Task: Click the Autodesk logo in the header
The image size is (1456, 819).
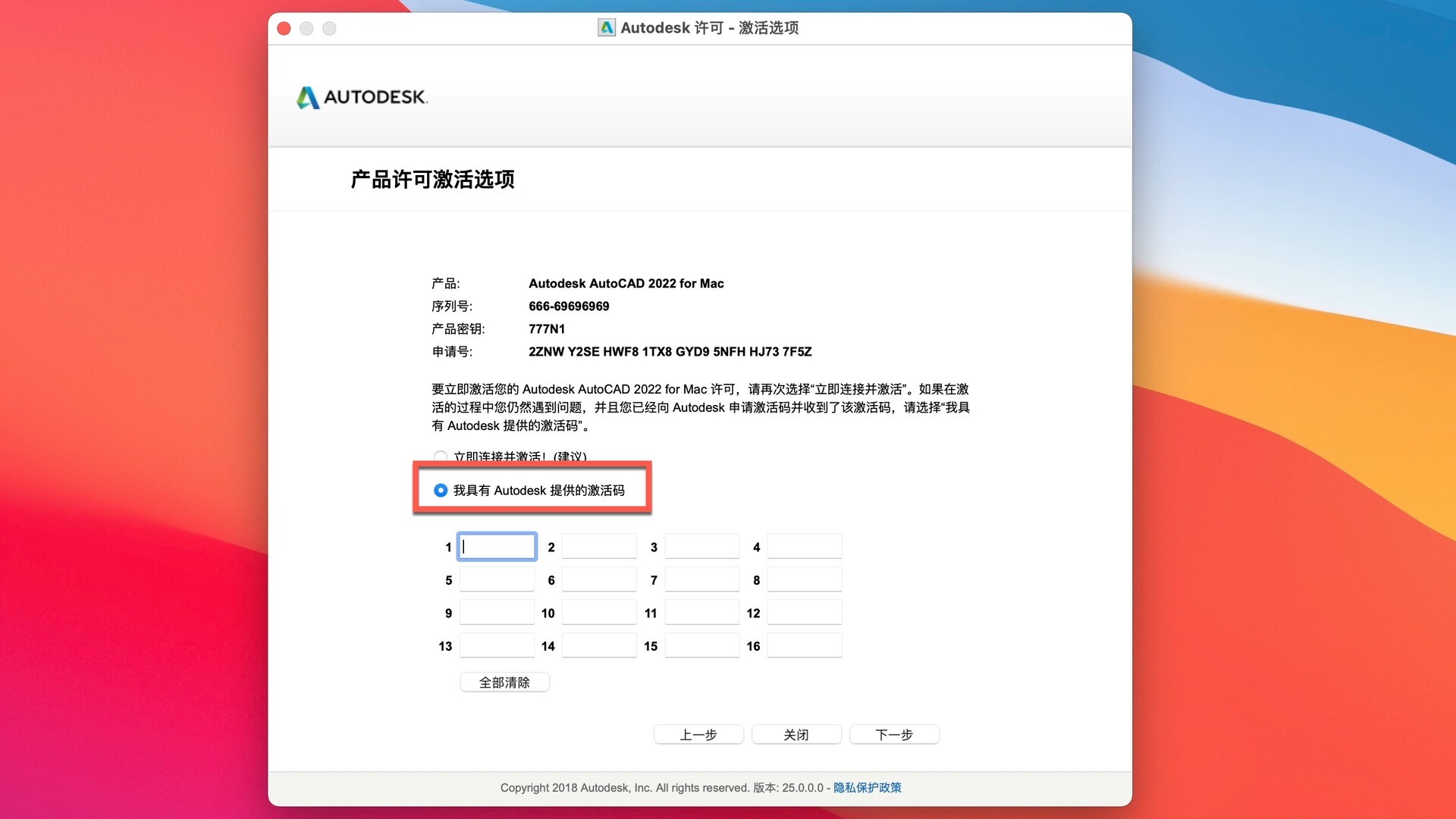Action: (362, 97)
